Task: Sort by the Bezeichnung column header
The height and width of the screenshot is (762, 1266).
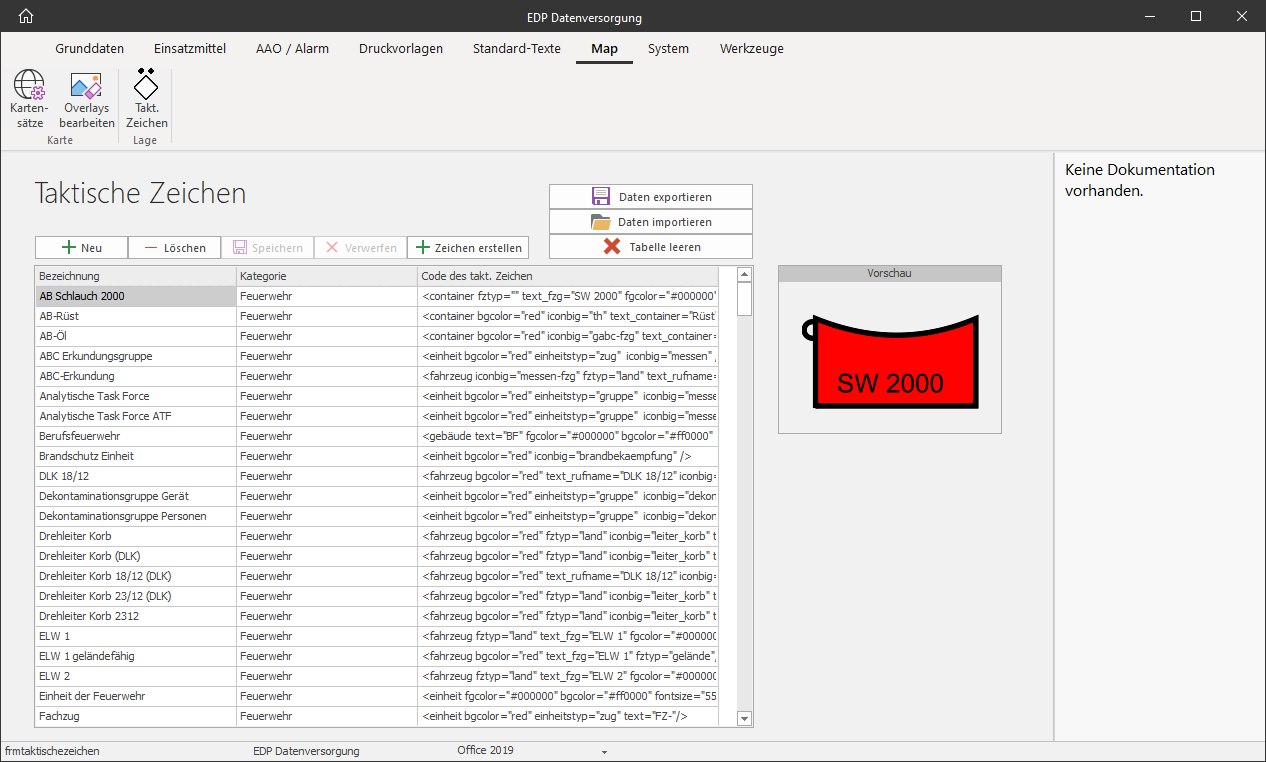Action: pyautogui.click(x=135, y=276)
